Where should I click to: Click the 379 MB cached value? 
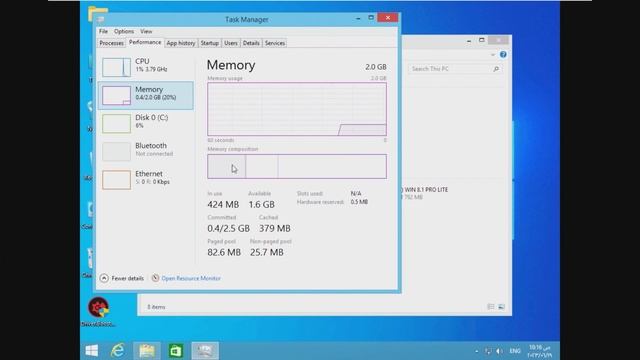coord(275,229)
